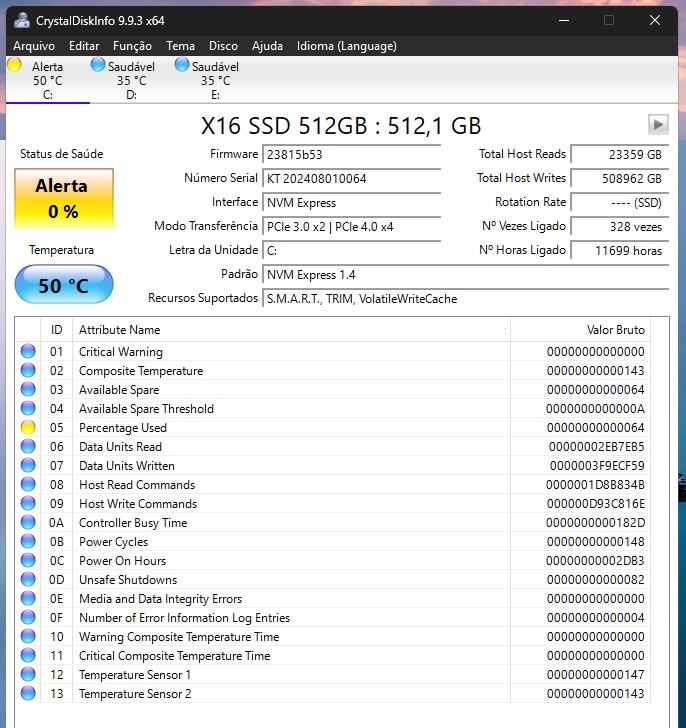This screenshot has width=686, height=728.
Task: Go to next disk with the arrow button
Action: click(658, 124)
